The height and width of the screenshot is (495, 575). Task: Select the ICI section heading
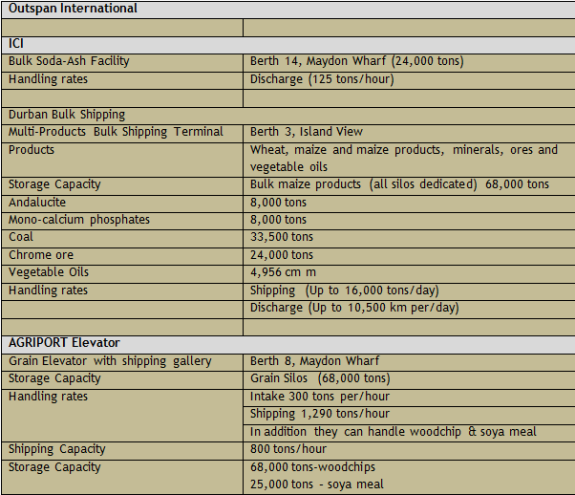point(288,45)
